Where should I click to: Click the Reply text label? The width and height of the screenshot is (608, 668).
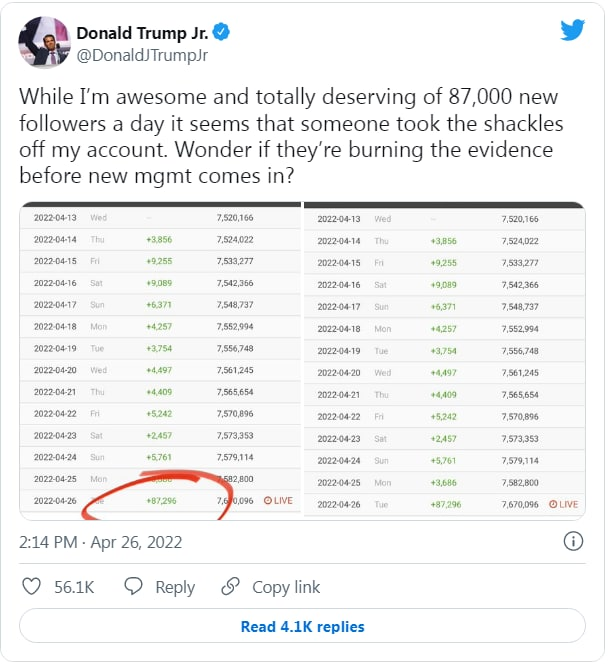point(175,588)
